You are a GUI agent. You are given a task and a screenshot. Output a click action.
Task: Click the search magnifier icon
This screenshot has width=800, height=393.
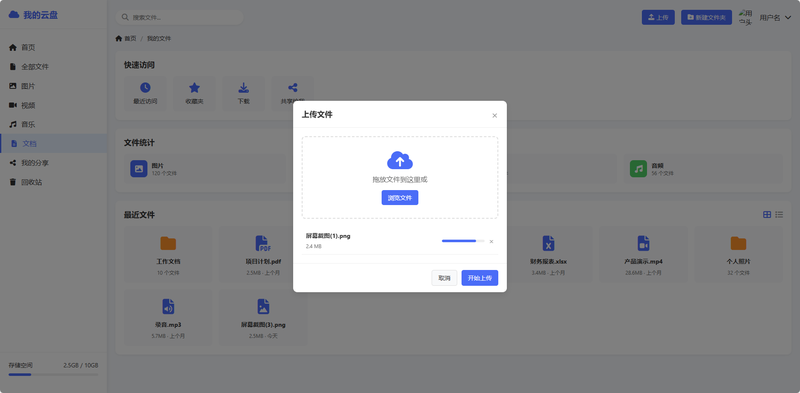click(124, 17)
